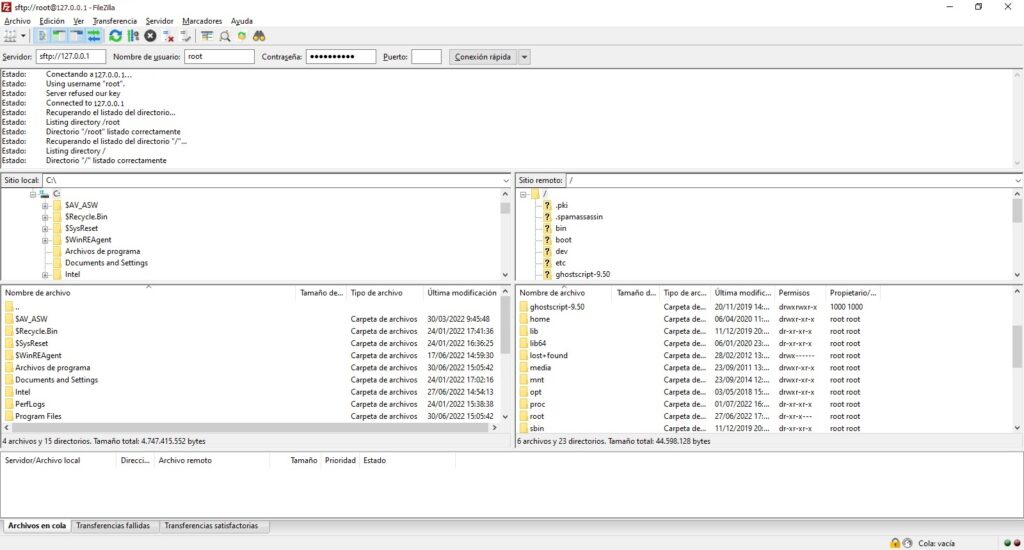The height and width of the screenshot is (550, 1024).
Task: Expand the $Recycle.Bin tree folder
Action: (45, 217)
